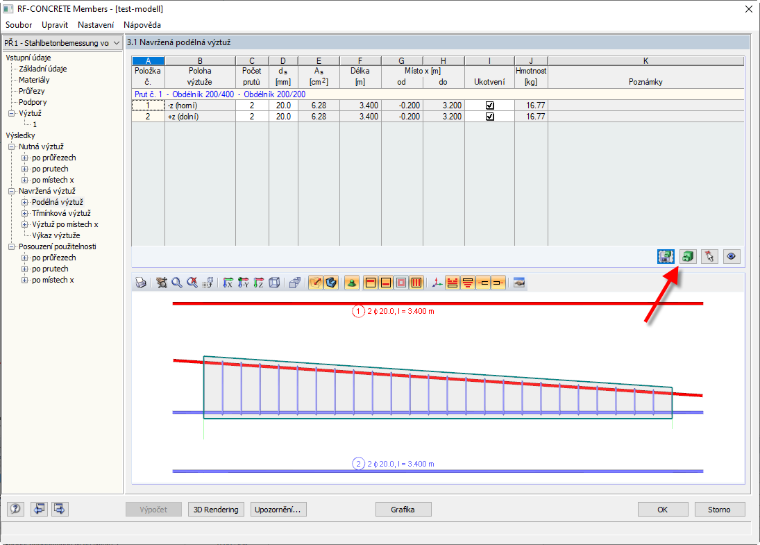Click the Grafika button
Screen dimensions: 760x545
pyautogui.click(x=403, y=510)
